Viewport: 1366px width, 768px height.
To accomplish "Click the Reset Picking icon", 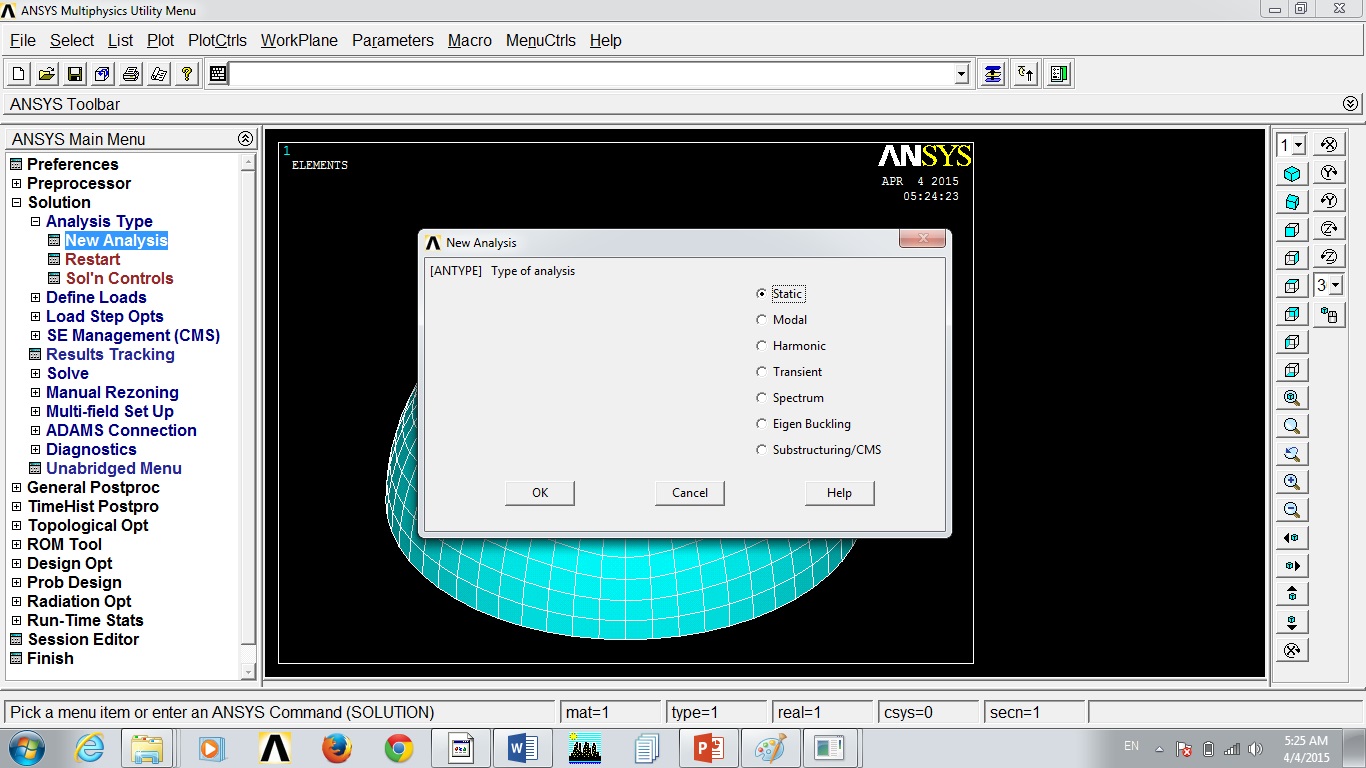I will pyautogui.click(x=1026, y=74).
